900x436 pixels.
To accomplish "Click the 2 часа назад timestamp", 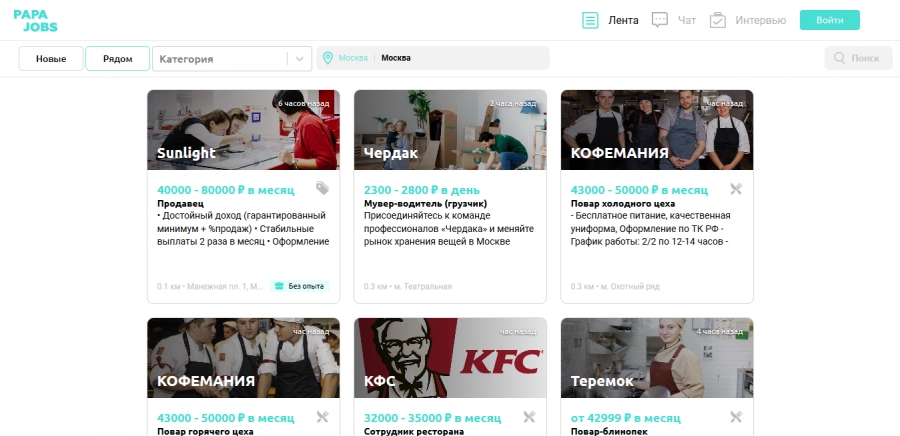I will click(513, 104).
